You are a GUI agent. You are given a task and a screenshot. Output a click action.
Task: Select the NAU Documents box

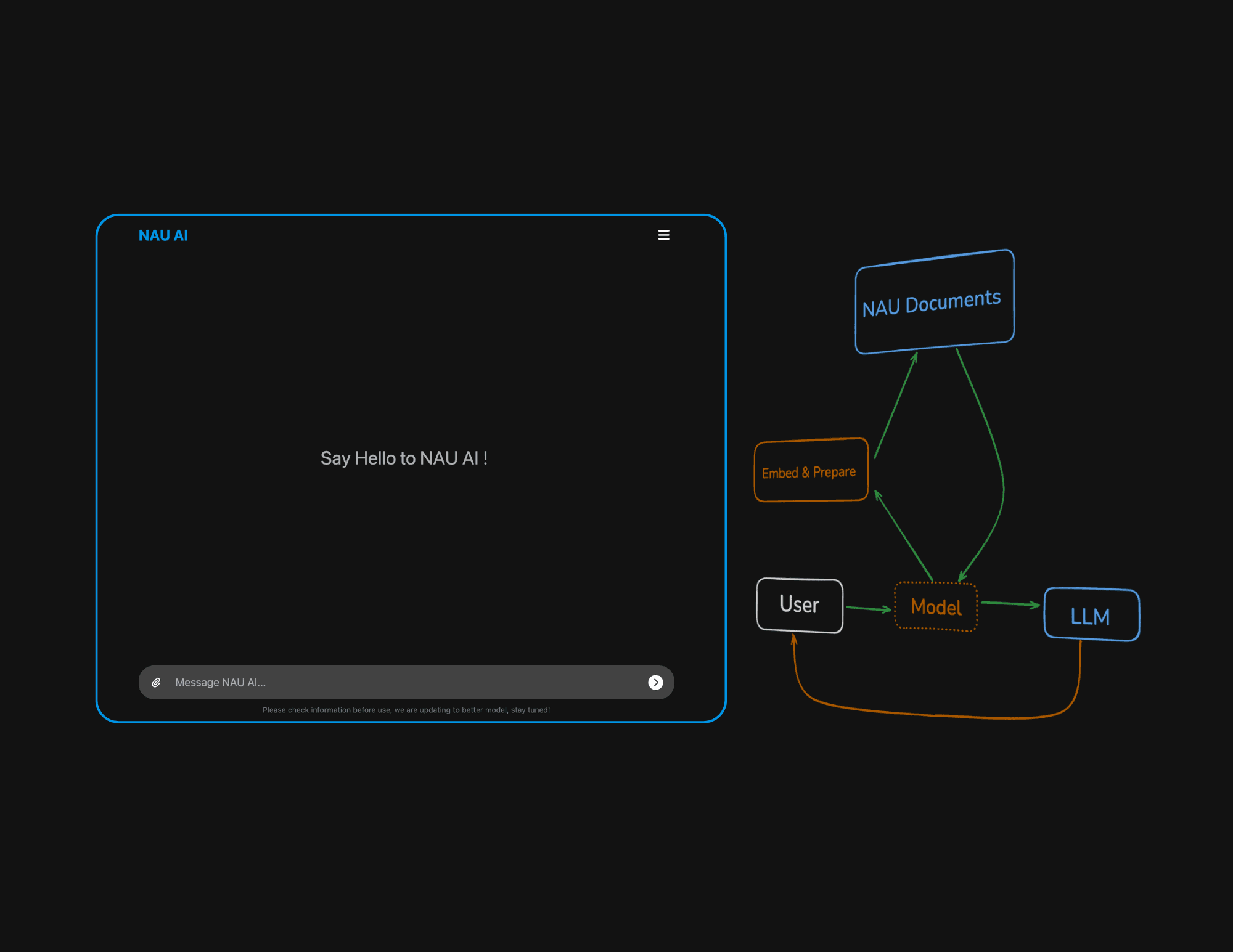tap(934, 302)
